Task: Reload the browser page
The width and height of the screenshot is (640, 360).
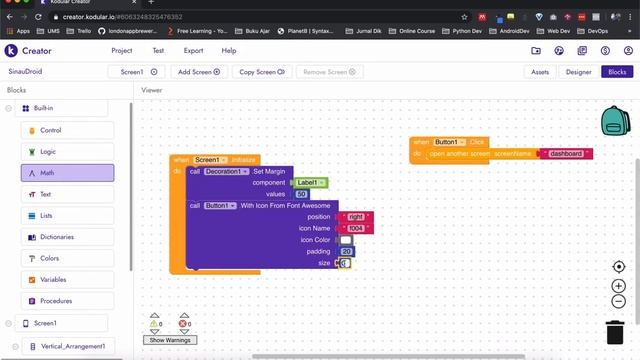Action: click(x=38, y=17)
